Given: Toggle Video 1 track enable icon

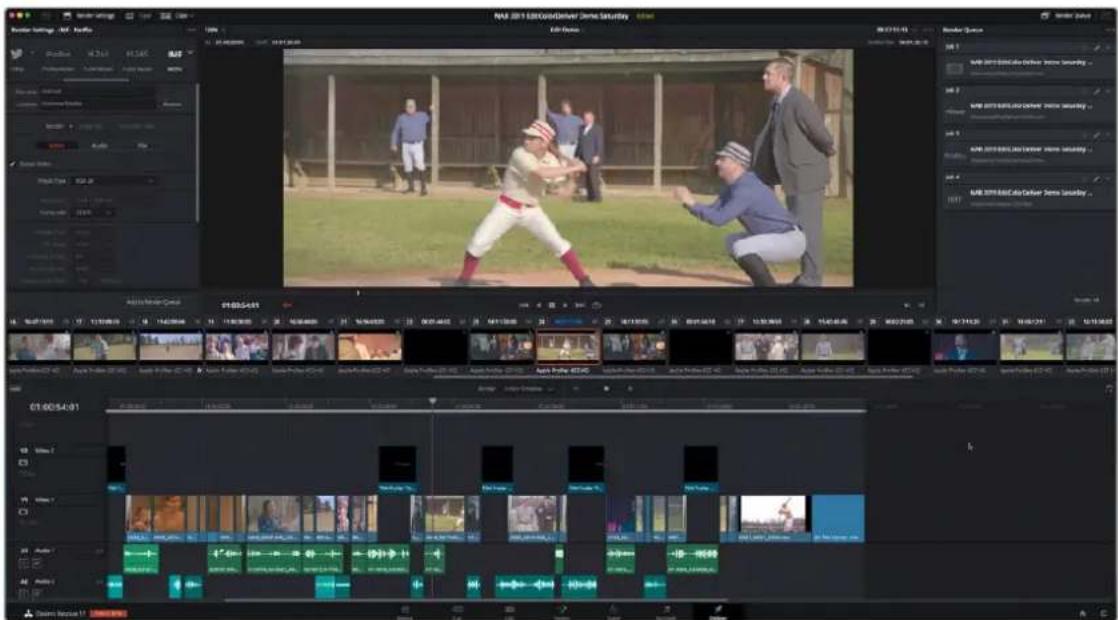Looking at the screenshot, I should [23, 512].
